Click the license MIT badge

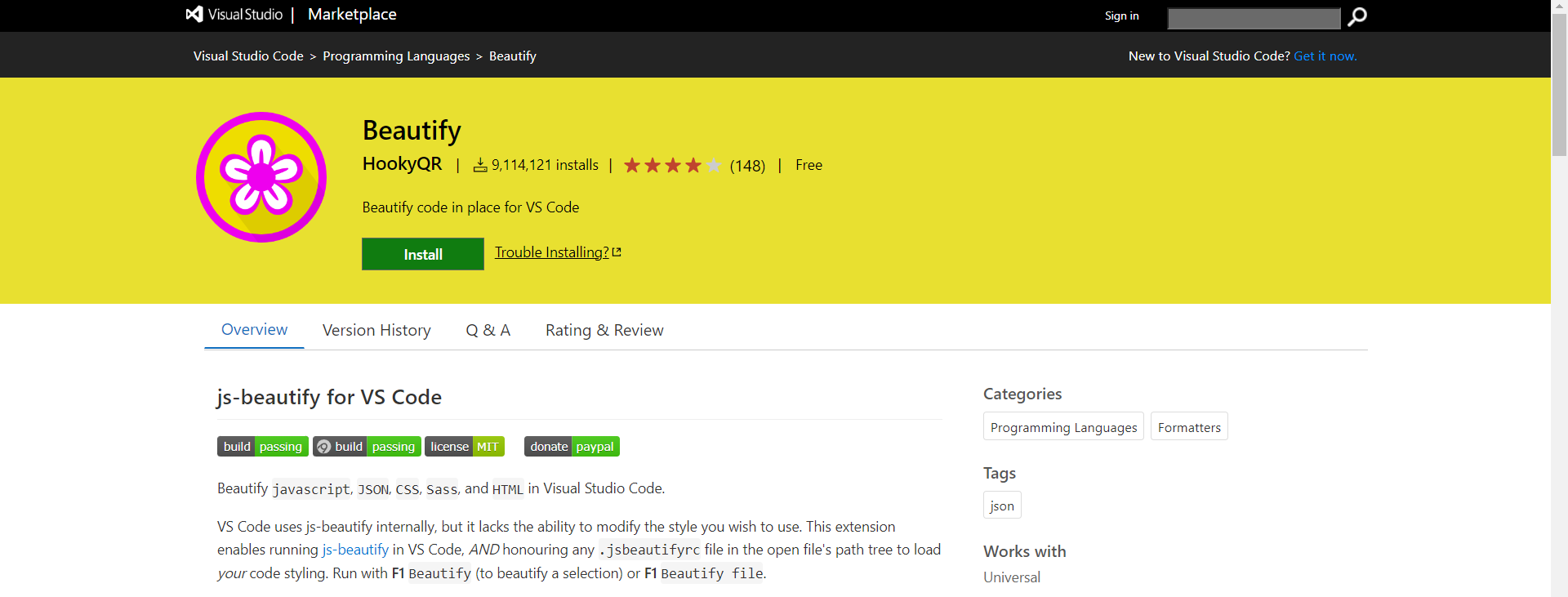coord(465,446)
